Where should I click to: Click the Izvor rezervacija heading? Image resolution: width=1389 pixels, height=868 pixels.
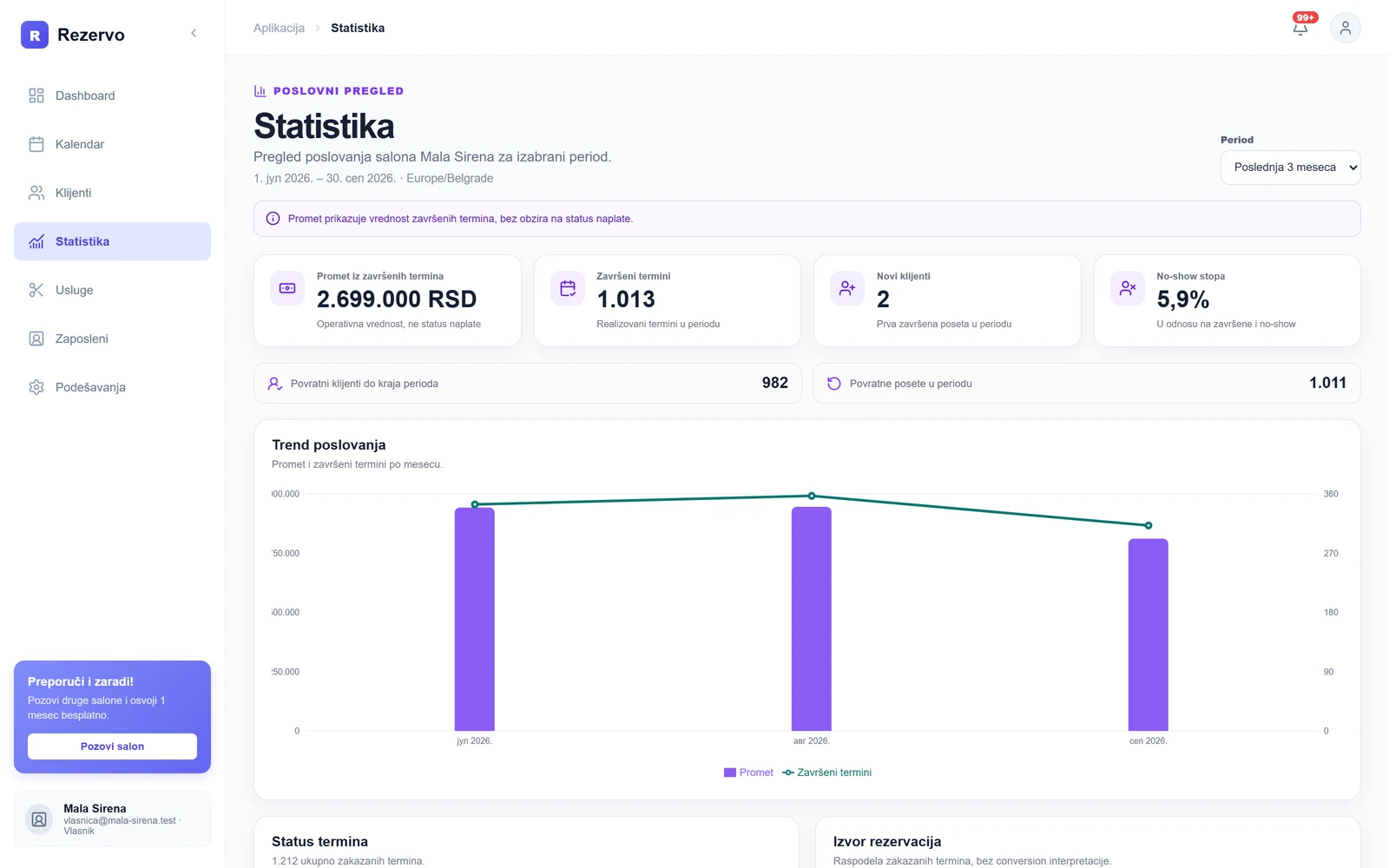pos(887,842)
